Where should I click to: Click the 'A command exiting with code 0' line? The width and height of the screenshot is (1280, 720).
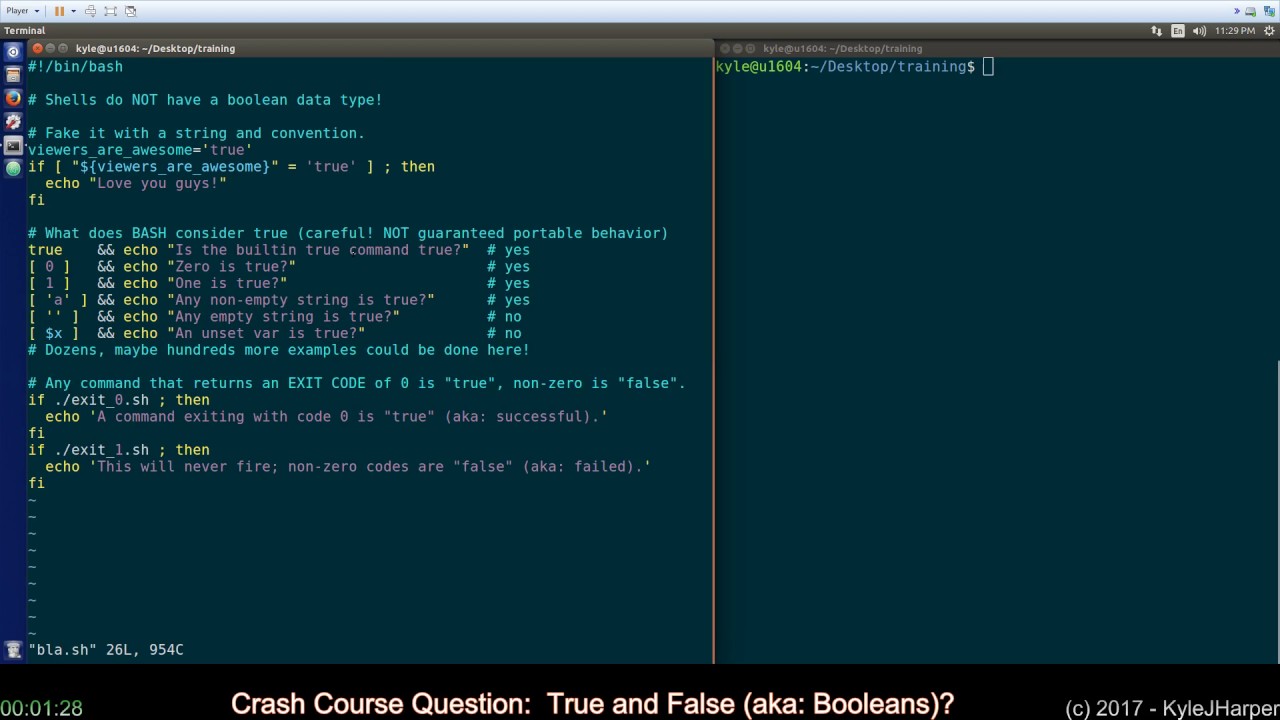[327, 417]
